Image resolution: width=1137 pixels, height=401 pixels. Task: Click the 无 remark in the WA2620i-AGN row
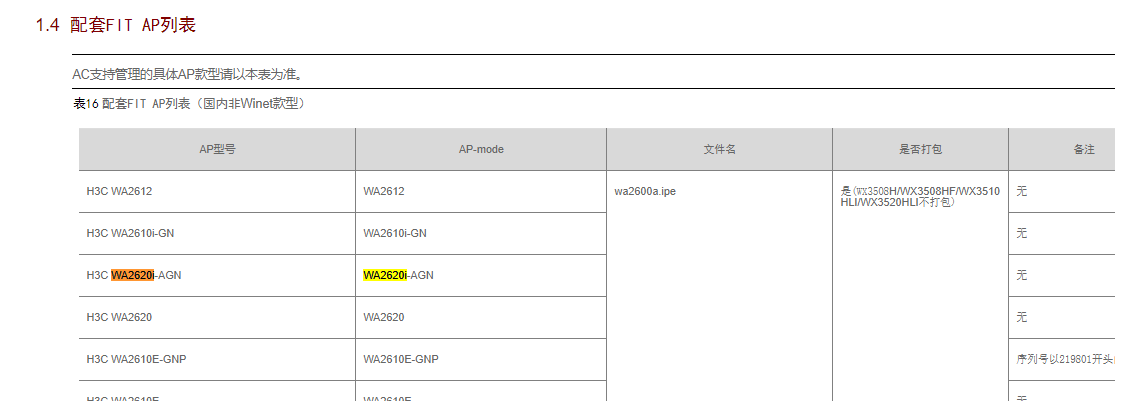1022,276
